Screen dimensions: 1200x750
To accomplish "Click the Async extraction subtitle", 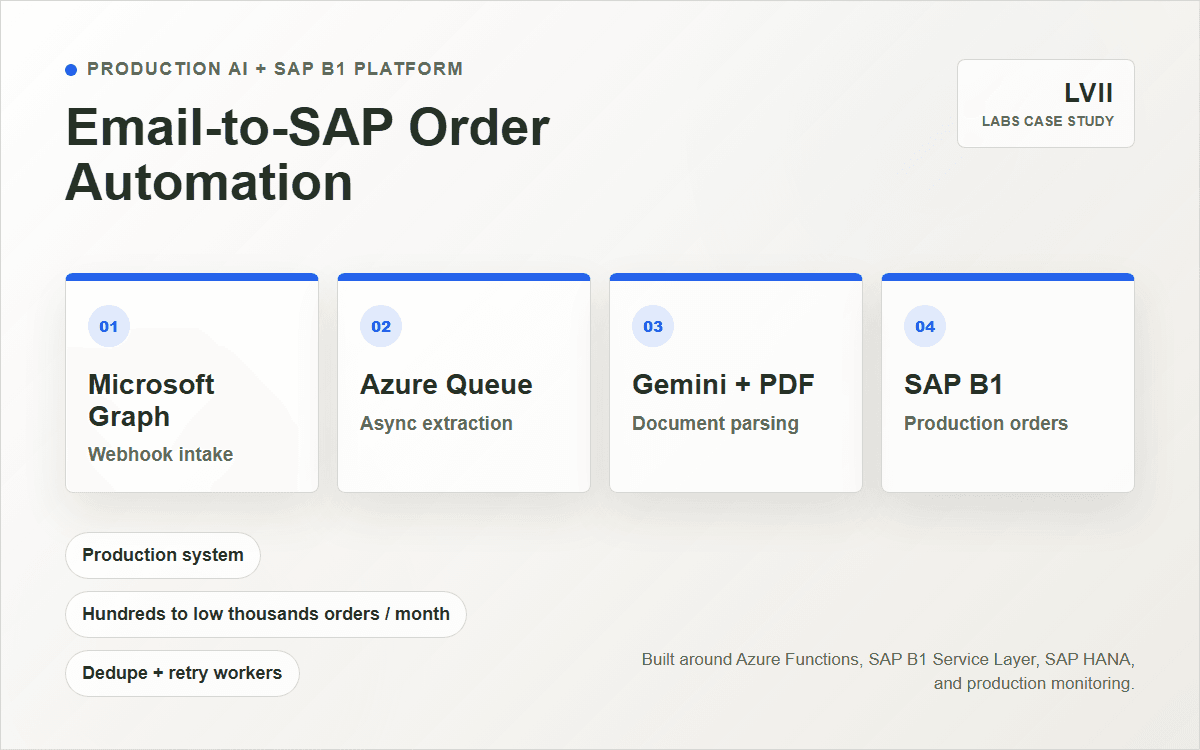I will (436, 423).
